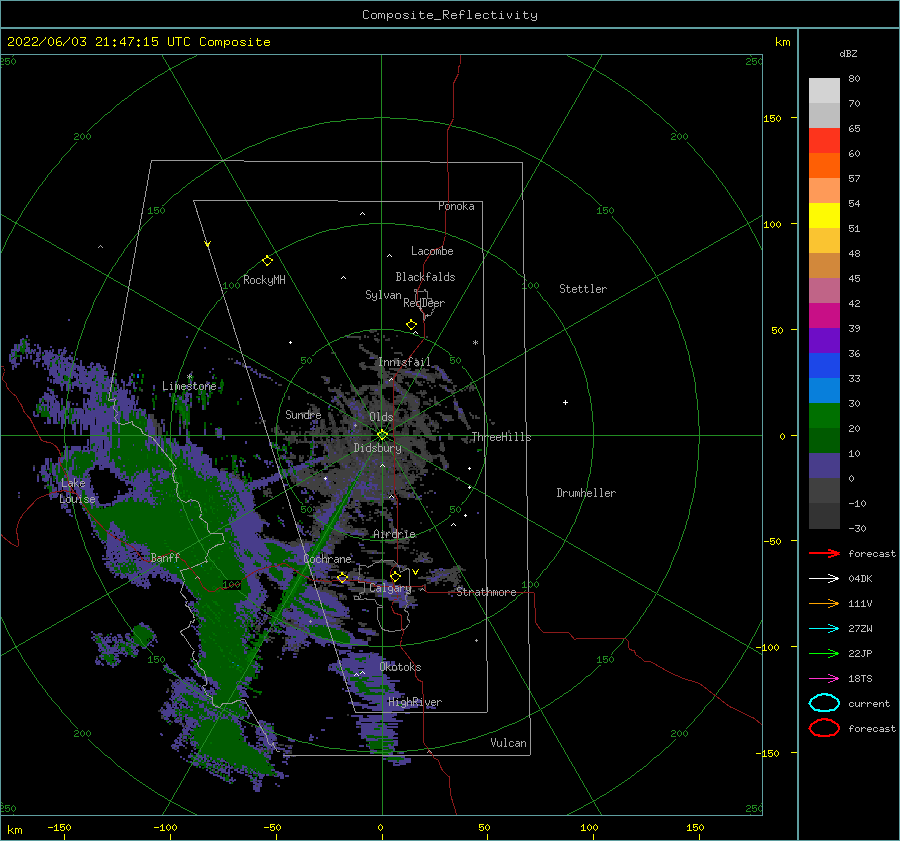
Task: Click the cyan current ellipse icon
Action: tap(824, 703)
